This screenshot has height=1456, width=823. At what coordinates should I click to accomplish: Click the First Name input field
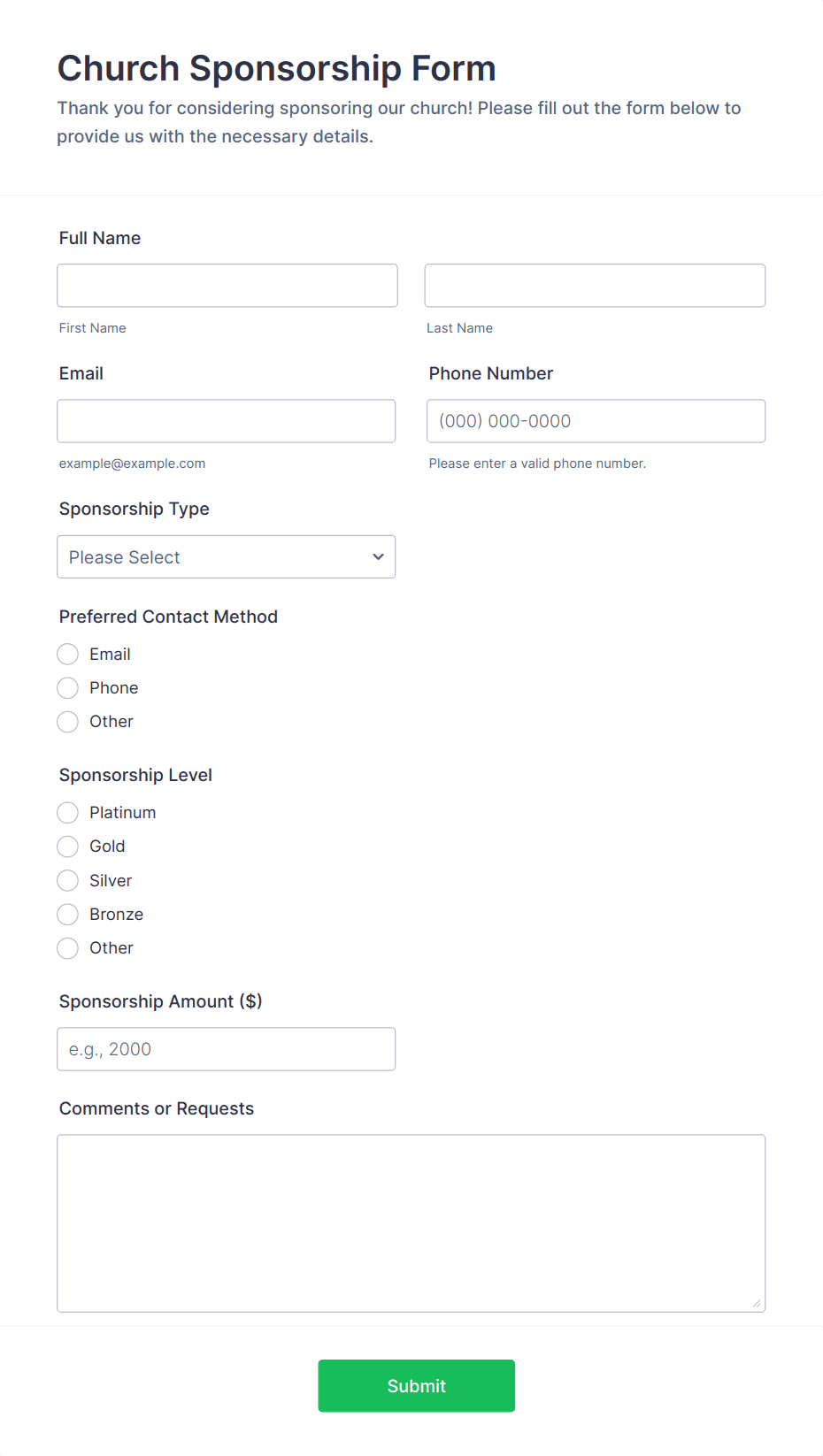point(227,285)
